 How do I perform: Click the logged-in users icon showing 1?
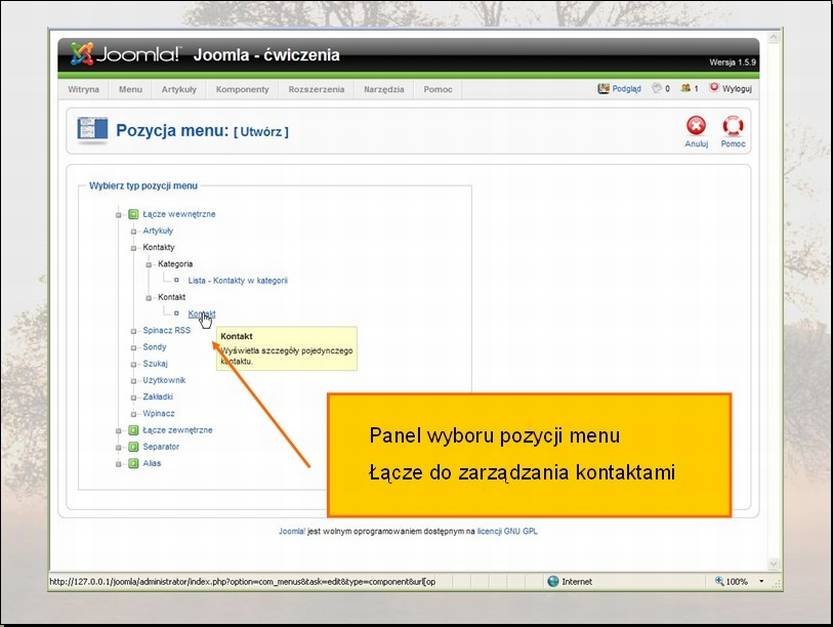coord(686,88)
